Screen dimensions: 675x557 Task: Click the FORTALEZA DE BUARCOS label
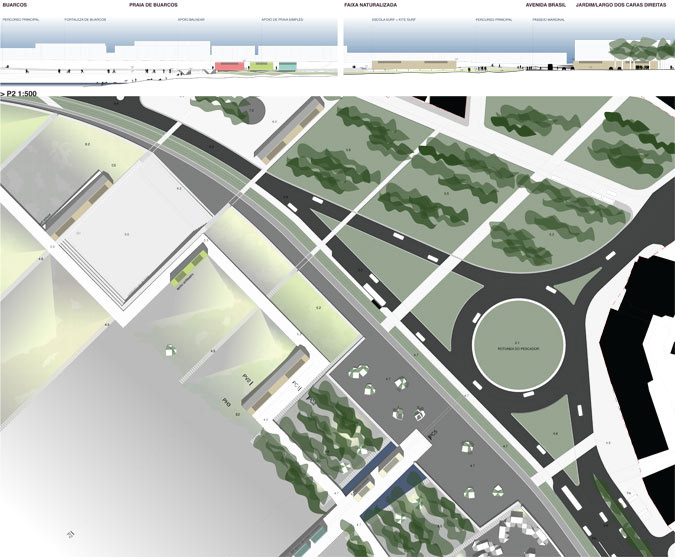(x=85, y=20)
